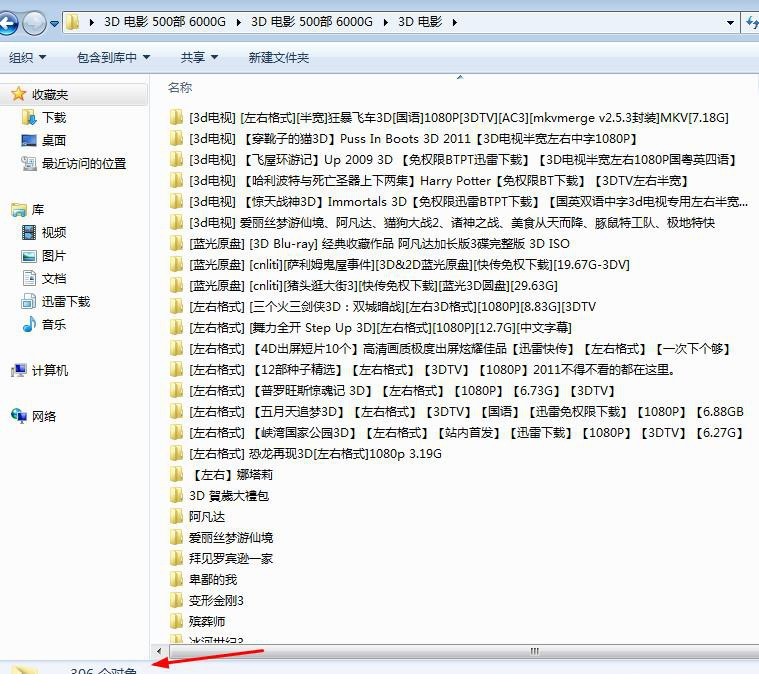This screenshot has width=759, height=697.
Task: Click horizontal scrollbar left arrow
Action: 158,652
